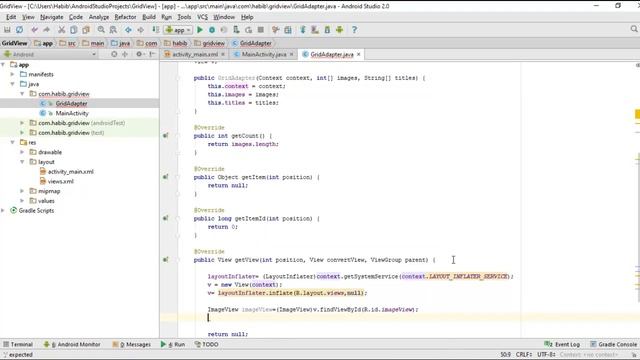
Task: Click the Stop square icon
Action: [260, 30]
